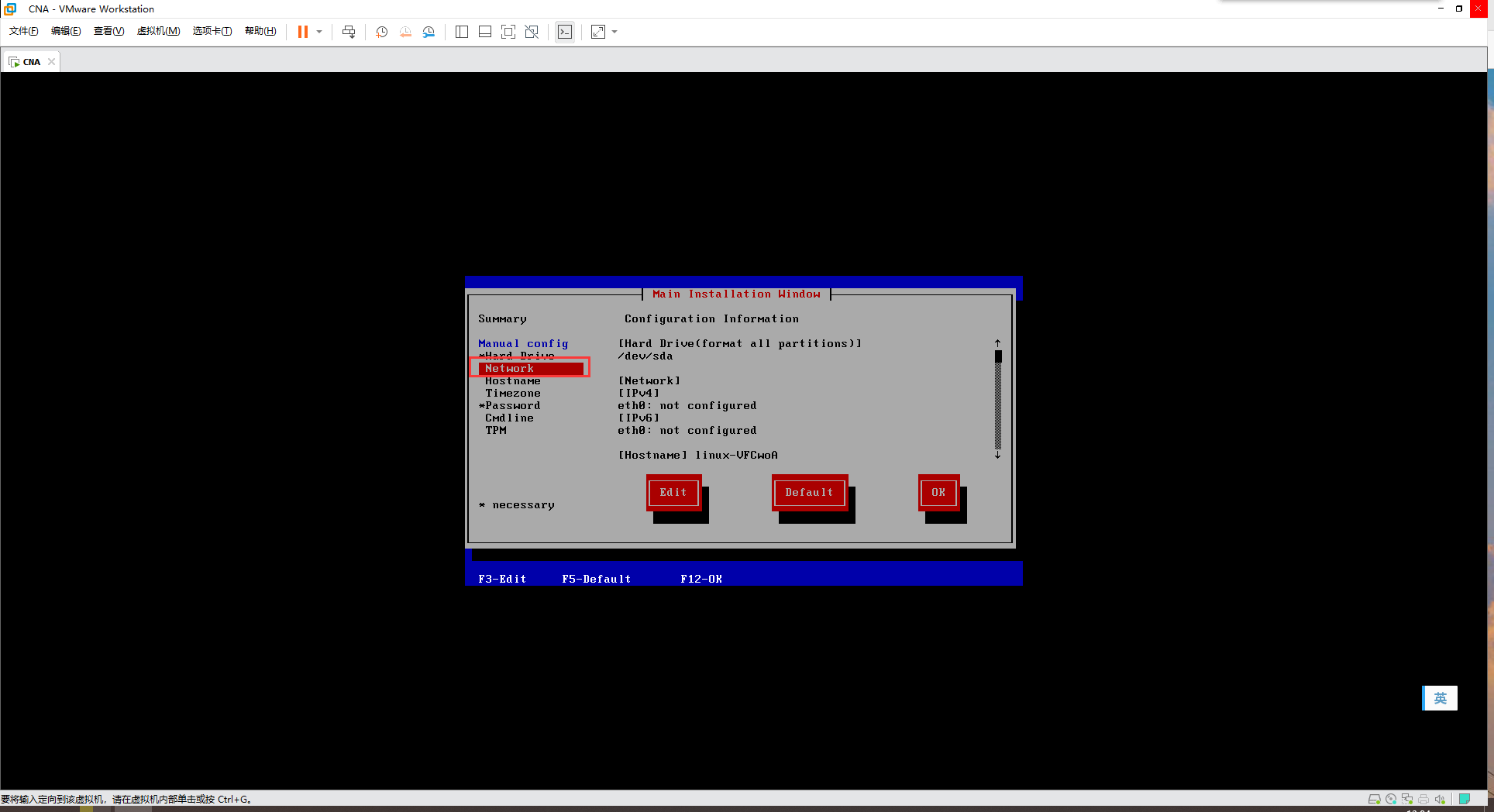Take a snapshot with the clock-plus icon
Screen dimensions: 1494x812
pyautogui.click(x=382, y=32)
